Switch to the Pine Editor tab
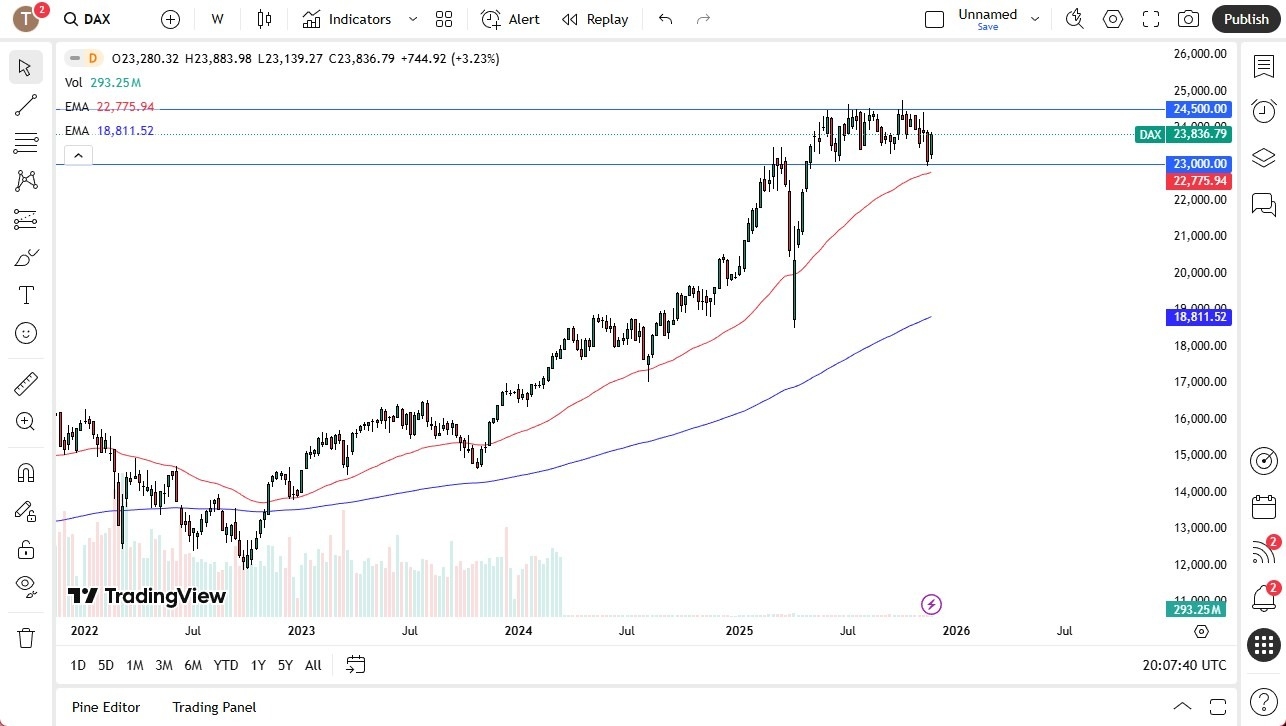Screen dimensions: 1286x726 (106, 707)
